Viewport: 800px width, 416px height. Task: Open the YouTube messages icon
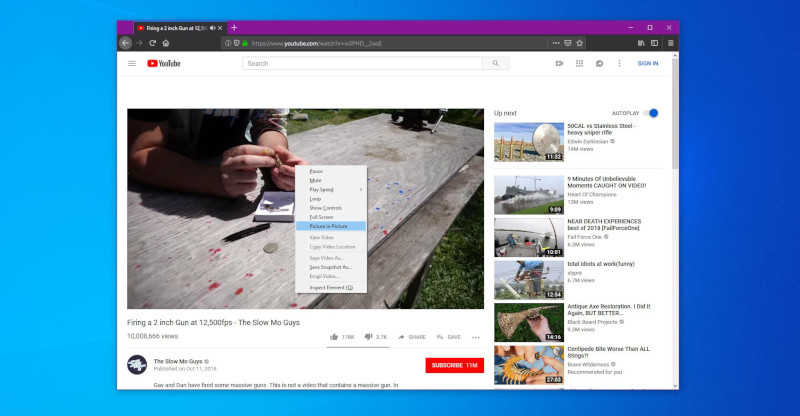tap(599, 63)
